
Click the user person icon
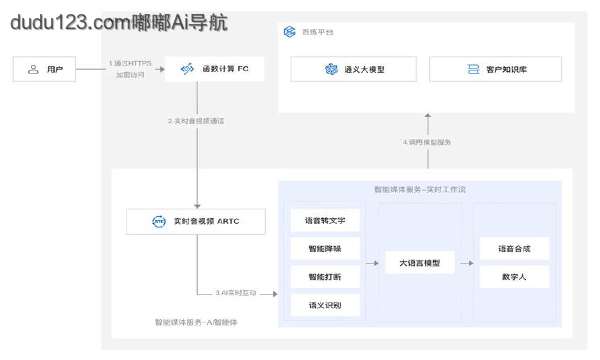[x=33, y=69]
